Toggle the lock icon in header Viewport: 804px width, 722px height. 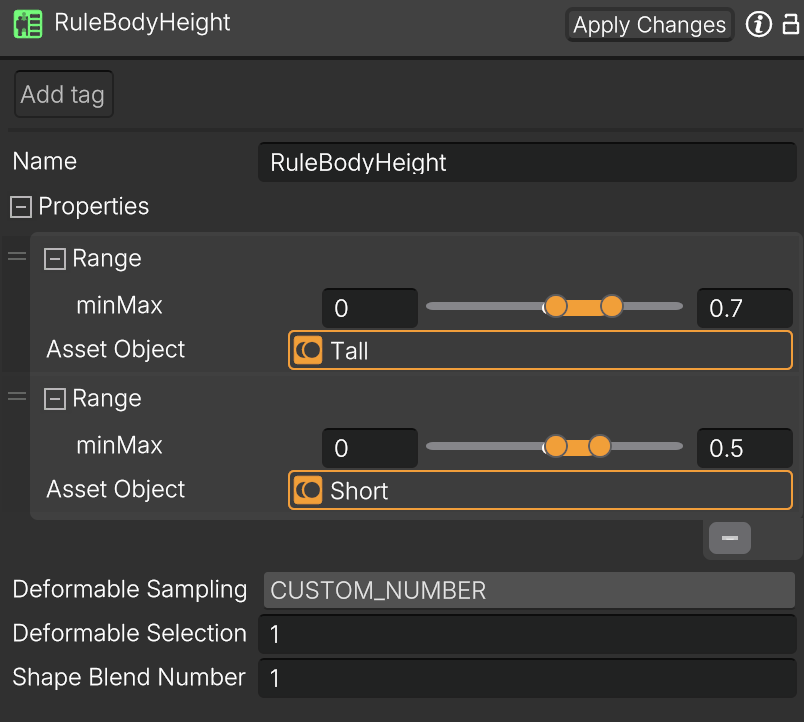coord(791,24)
